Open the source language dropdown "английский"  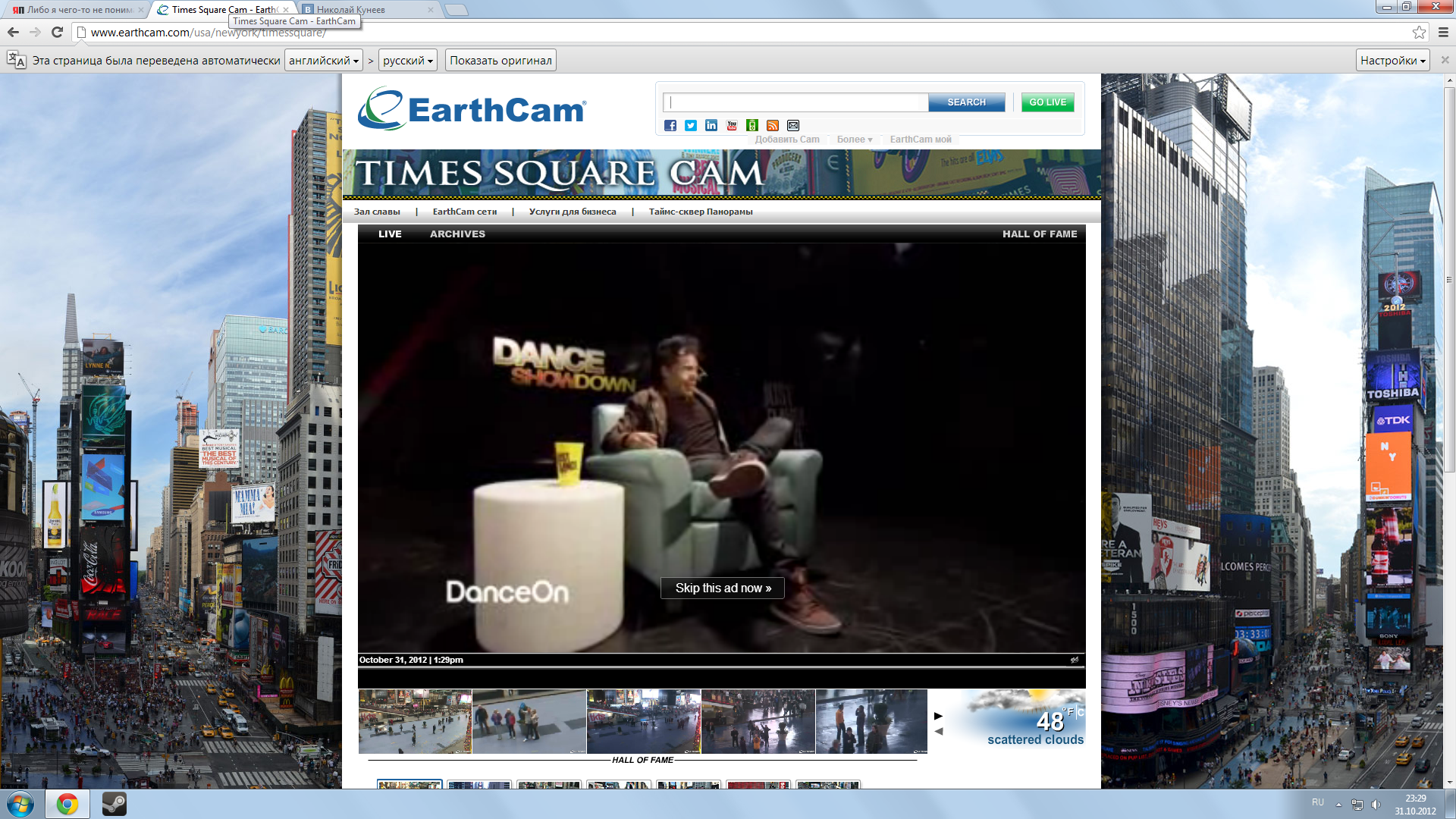324,61
